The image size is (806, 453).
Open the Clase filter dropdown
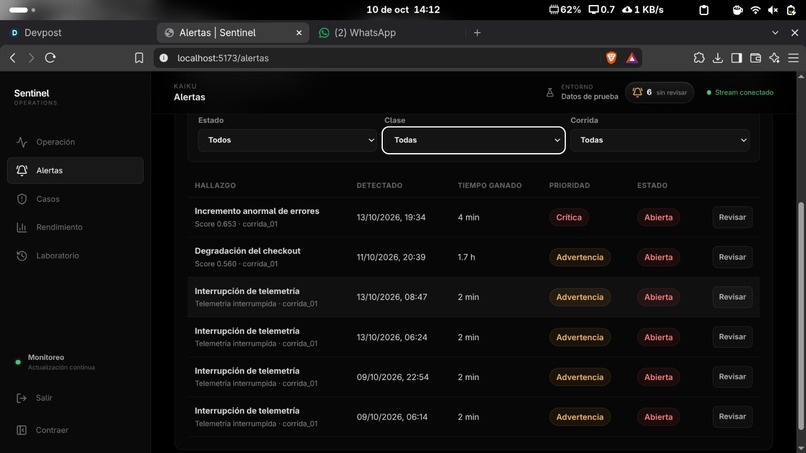pos(473,140)
